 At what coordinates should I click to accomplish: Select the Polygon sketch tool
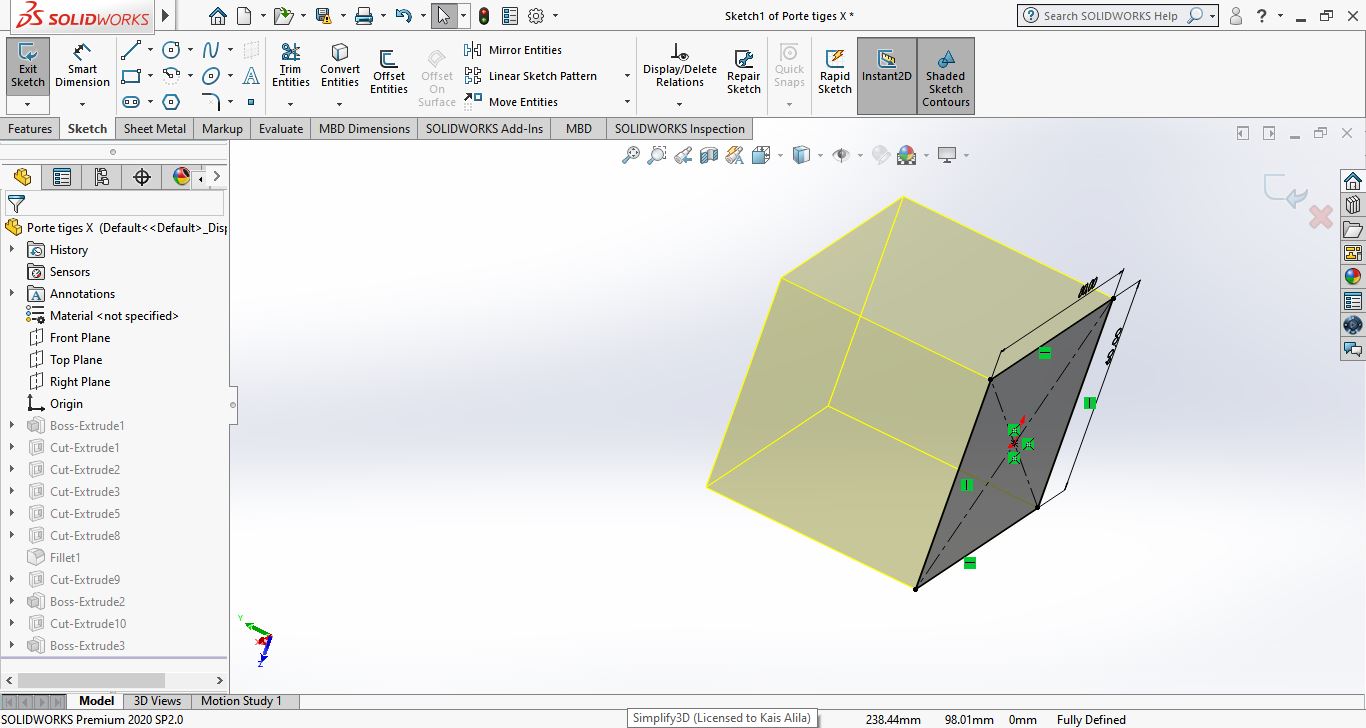(x=172, y=102)
